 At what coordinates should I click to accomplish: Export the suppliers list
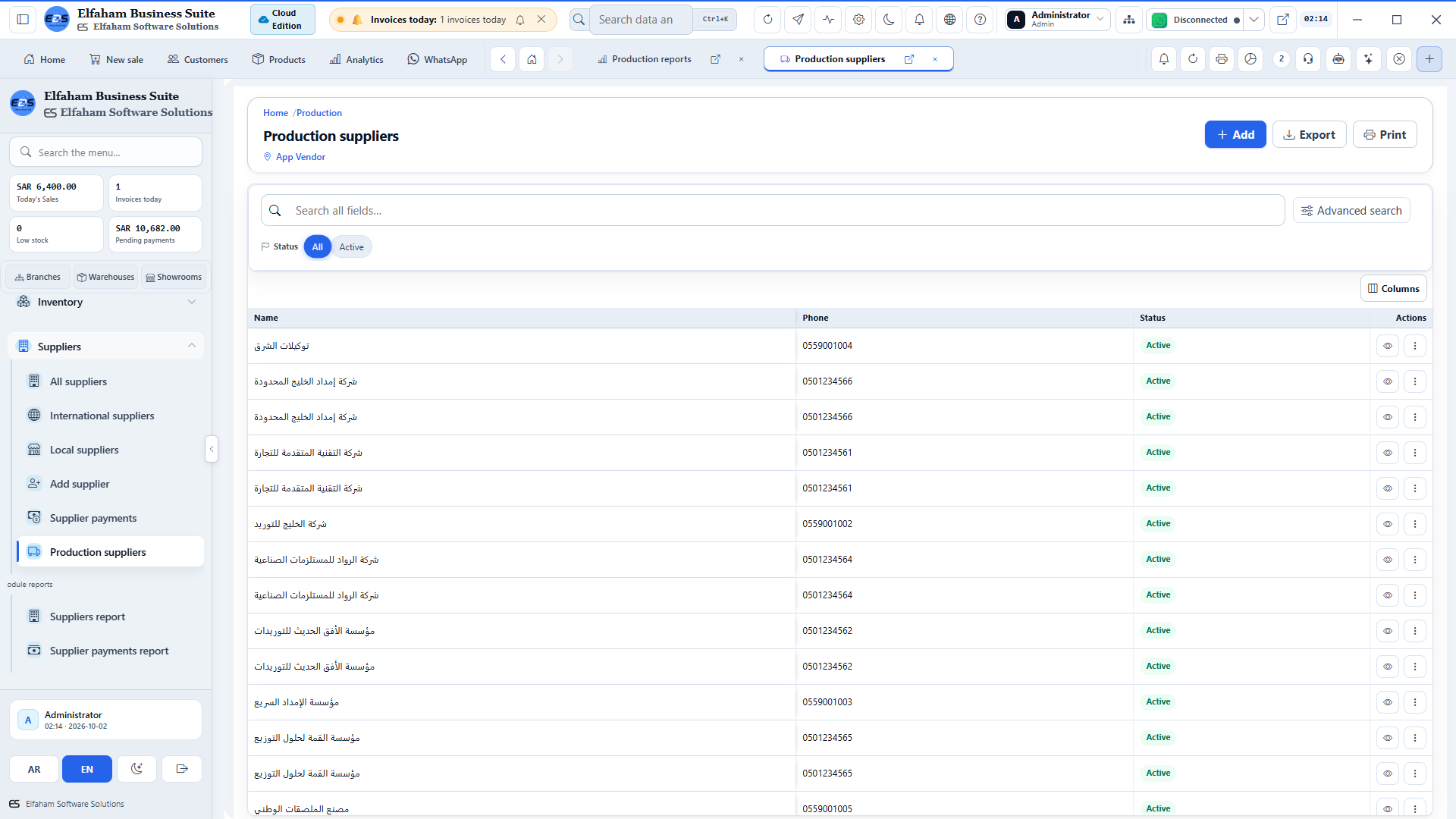[x=1309, y=134]
